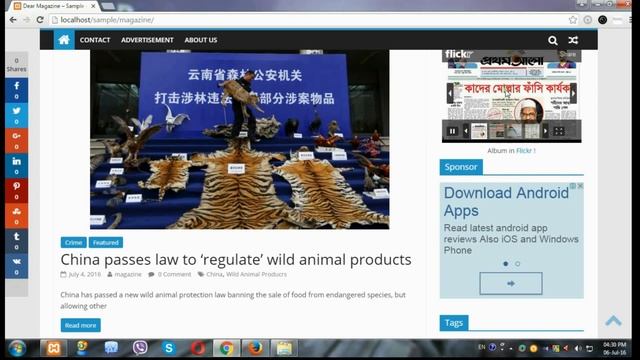Open the CONTACT menu item
Screen dimensions: 640x360
[x=95, y=40]
